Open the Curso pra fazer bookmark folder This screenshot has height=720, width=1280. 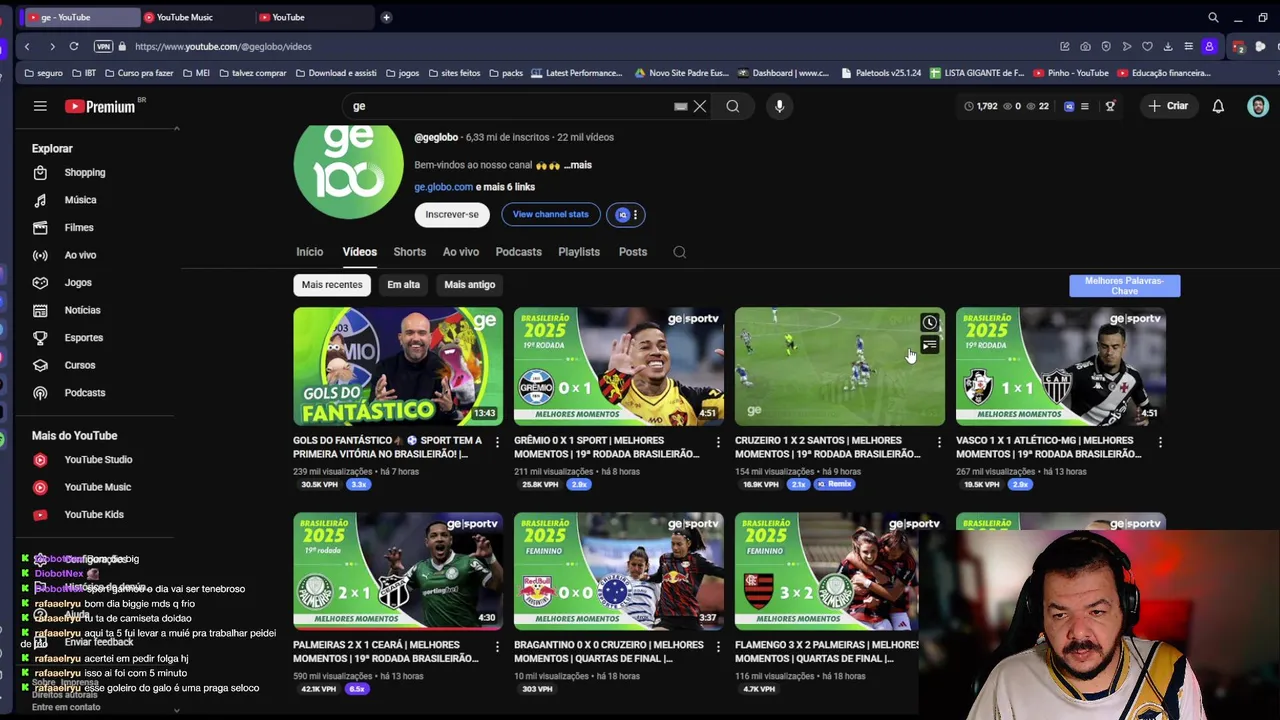[138, 73]
